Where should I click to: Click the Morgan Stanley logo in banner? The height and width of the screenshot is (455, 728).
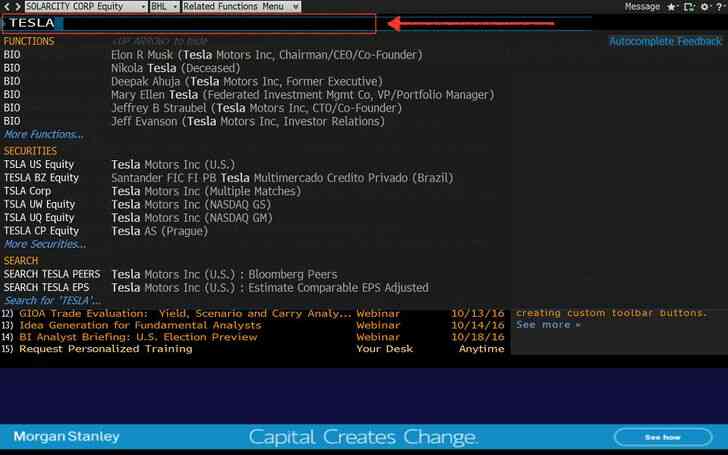pyautogui.click(x=66, y=436)
